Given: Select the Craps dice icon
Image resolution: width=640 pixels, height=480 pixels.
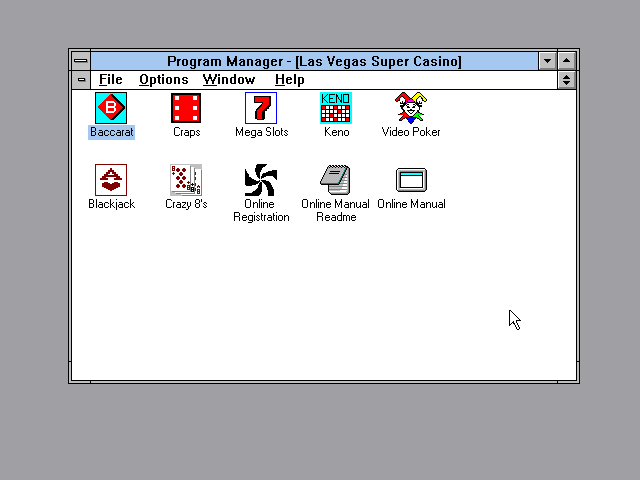Looking at the screenshot, I should pyautogui.click(x=186, y=108).
